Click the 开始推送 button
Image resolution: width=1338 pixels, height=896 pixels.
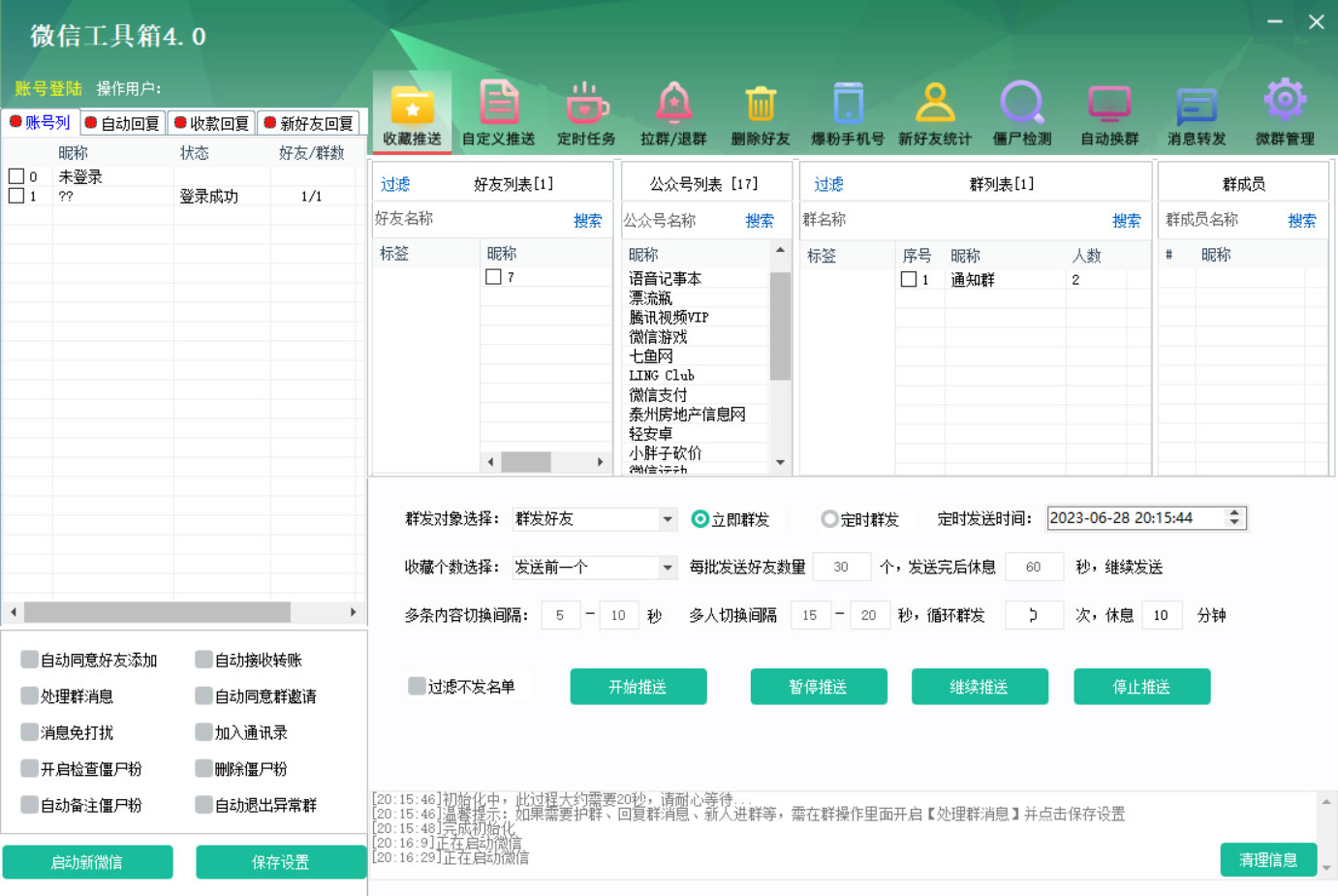coord(638,686)
